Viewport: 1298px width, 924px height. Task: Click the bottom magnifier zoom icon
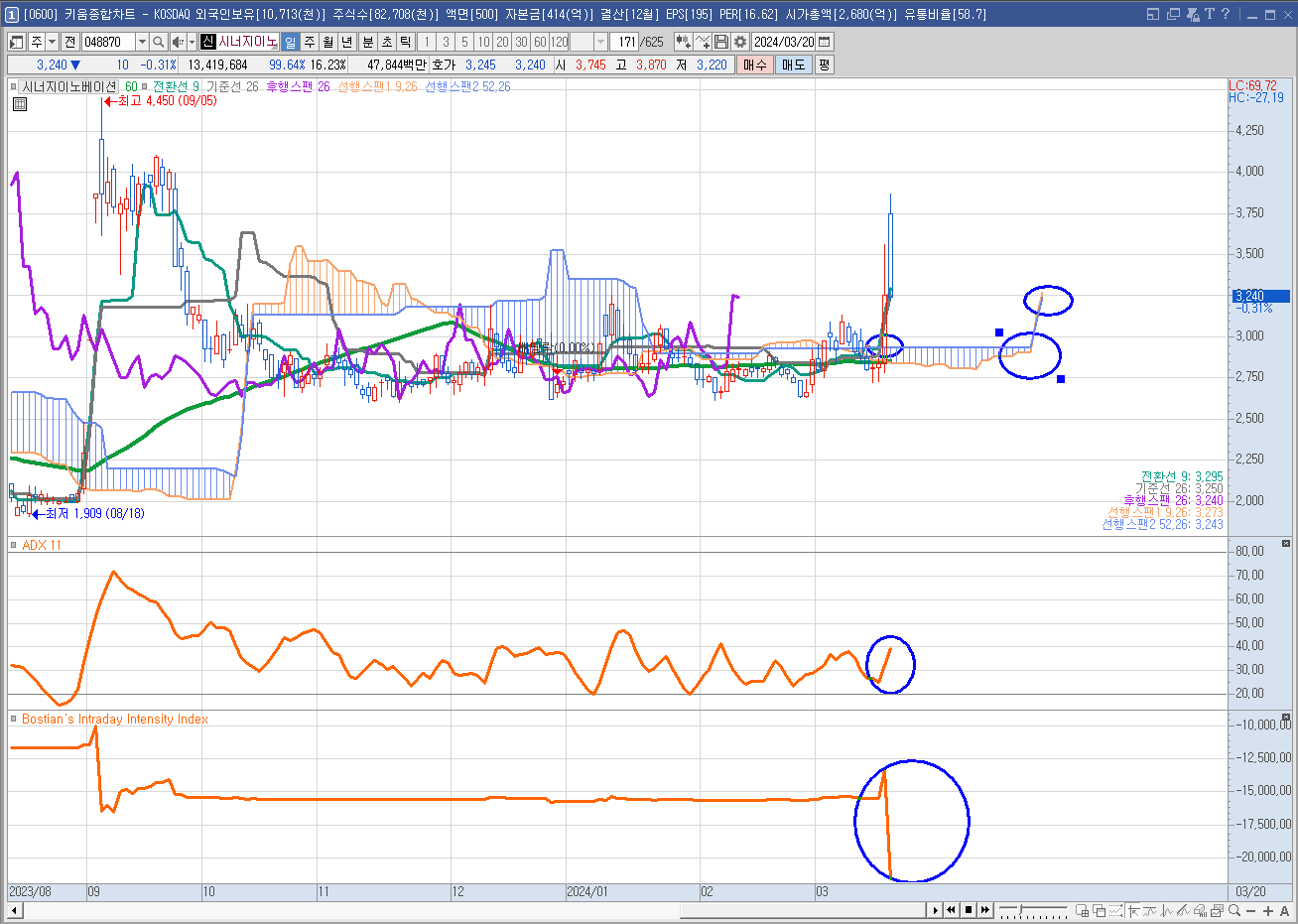point(1235,910)
